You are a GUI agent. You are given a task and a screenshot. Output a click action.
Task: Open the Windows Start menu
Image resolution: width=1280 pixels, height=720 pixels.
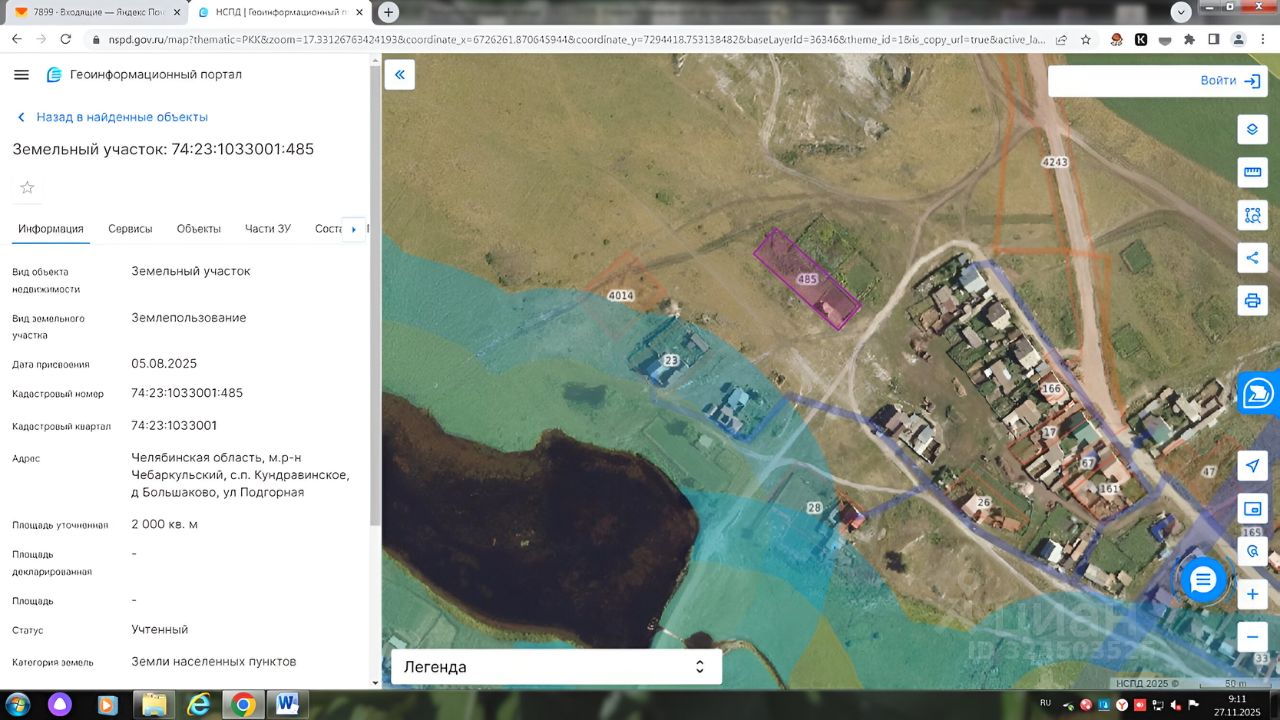(x=17, y=705)
